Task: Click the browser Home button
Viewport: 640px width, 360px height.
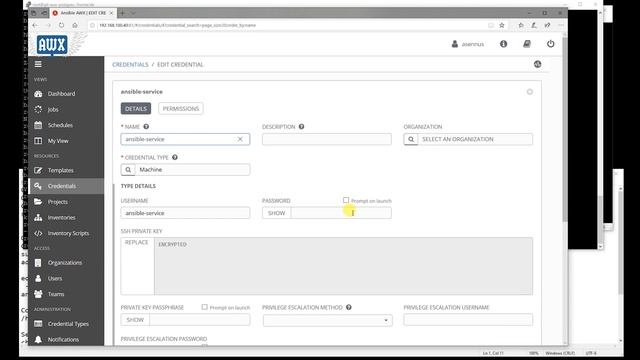Action: click(x=75, y=25)
